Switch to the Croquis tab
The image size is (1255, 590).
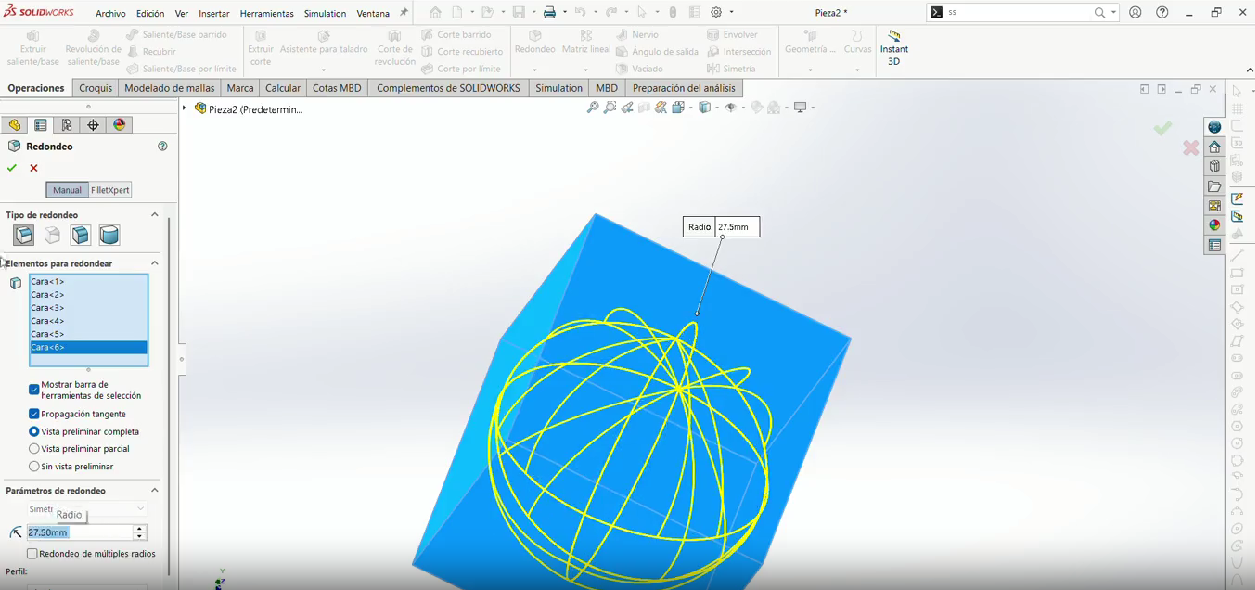click(x=96, y=88)
